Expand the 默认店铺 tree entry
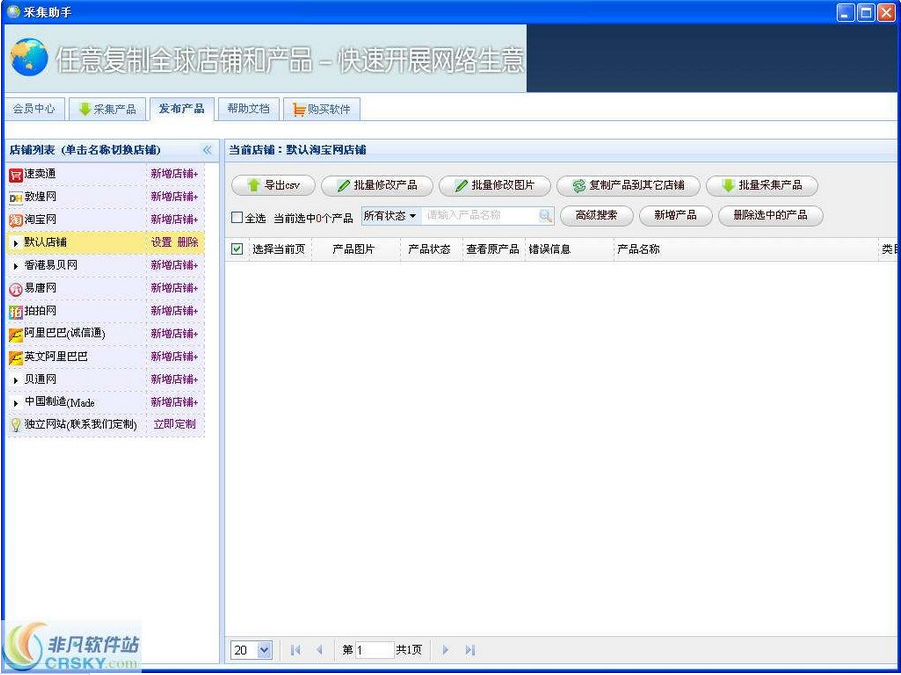Viewport: 901px width, 675px height. point(14,242)
